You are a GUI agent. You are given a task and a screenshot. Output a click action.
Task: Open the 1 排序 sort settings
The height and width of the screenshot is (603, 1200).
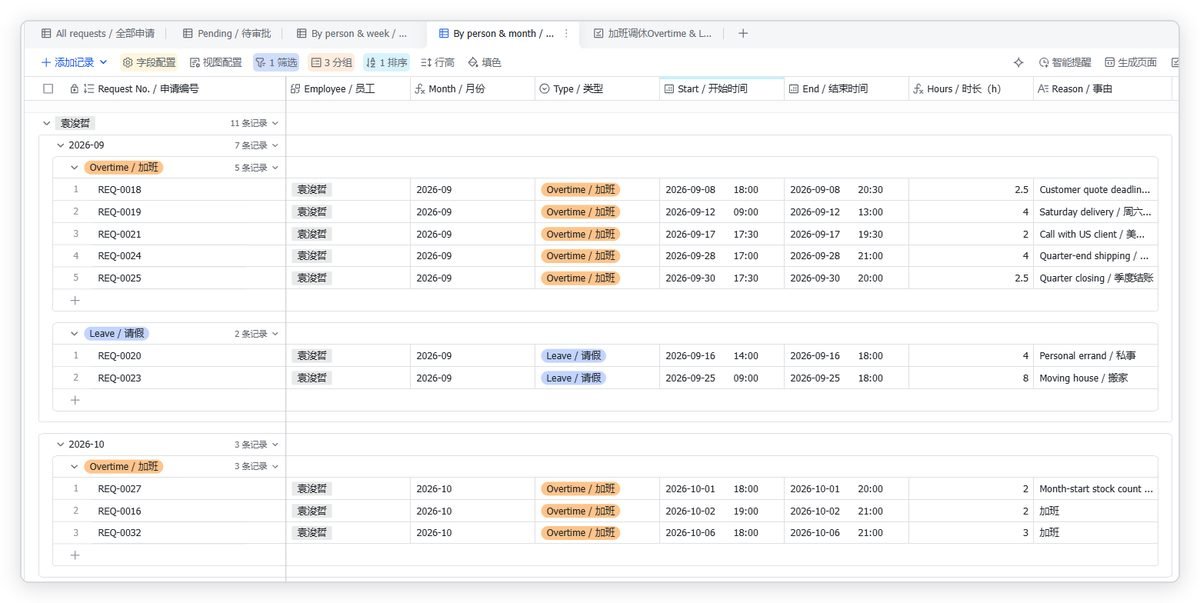coord(386,62)
